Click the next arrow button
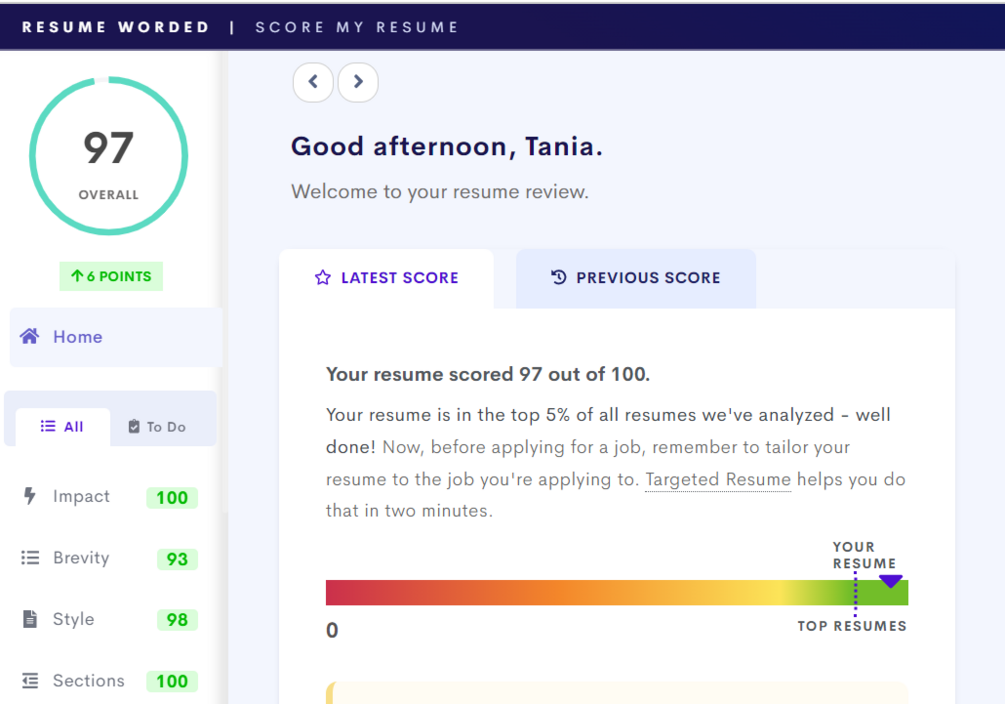 (x=358, y=82)
